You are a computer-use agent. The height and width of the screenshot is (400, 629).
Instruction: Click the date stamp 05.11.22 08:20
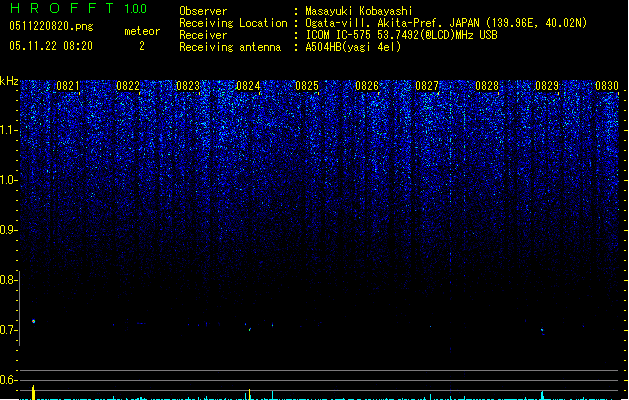point(51,46)
